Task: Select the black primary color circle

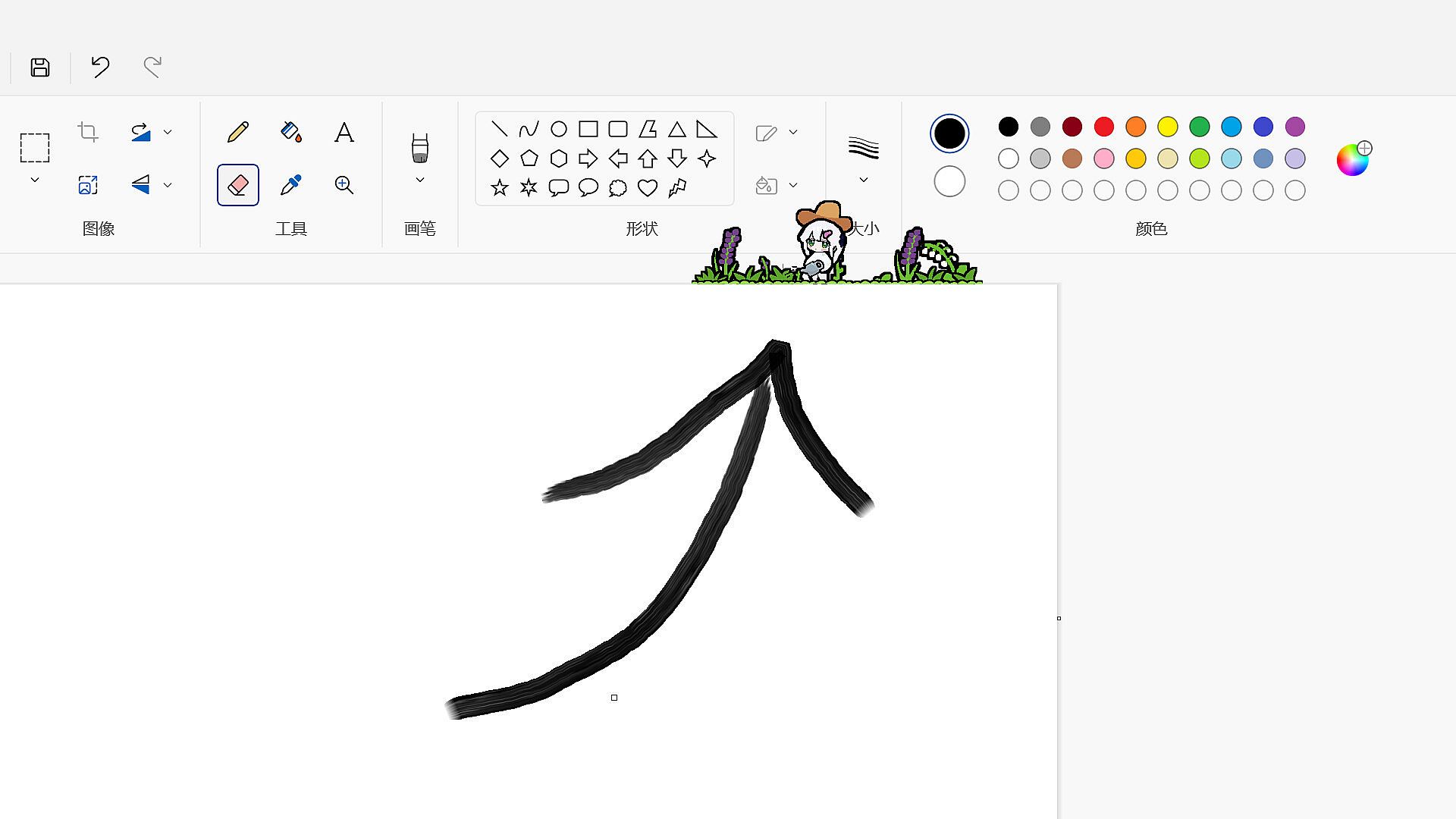Action: click(x=949, y=133)
